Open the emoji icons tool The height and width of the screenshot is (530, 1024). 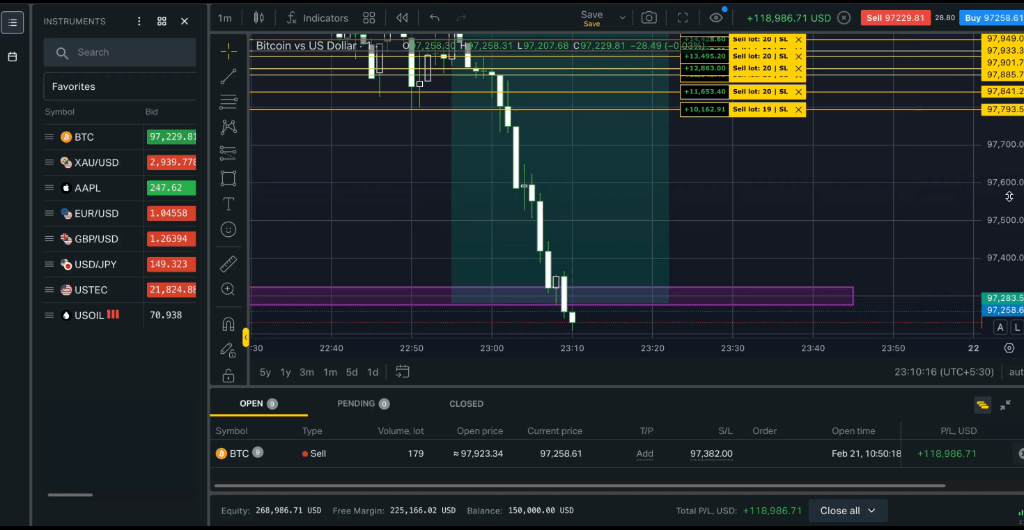pyautogui.click(x=229, y=229)
